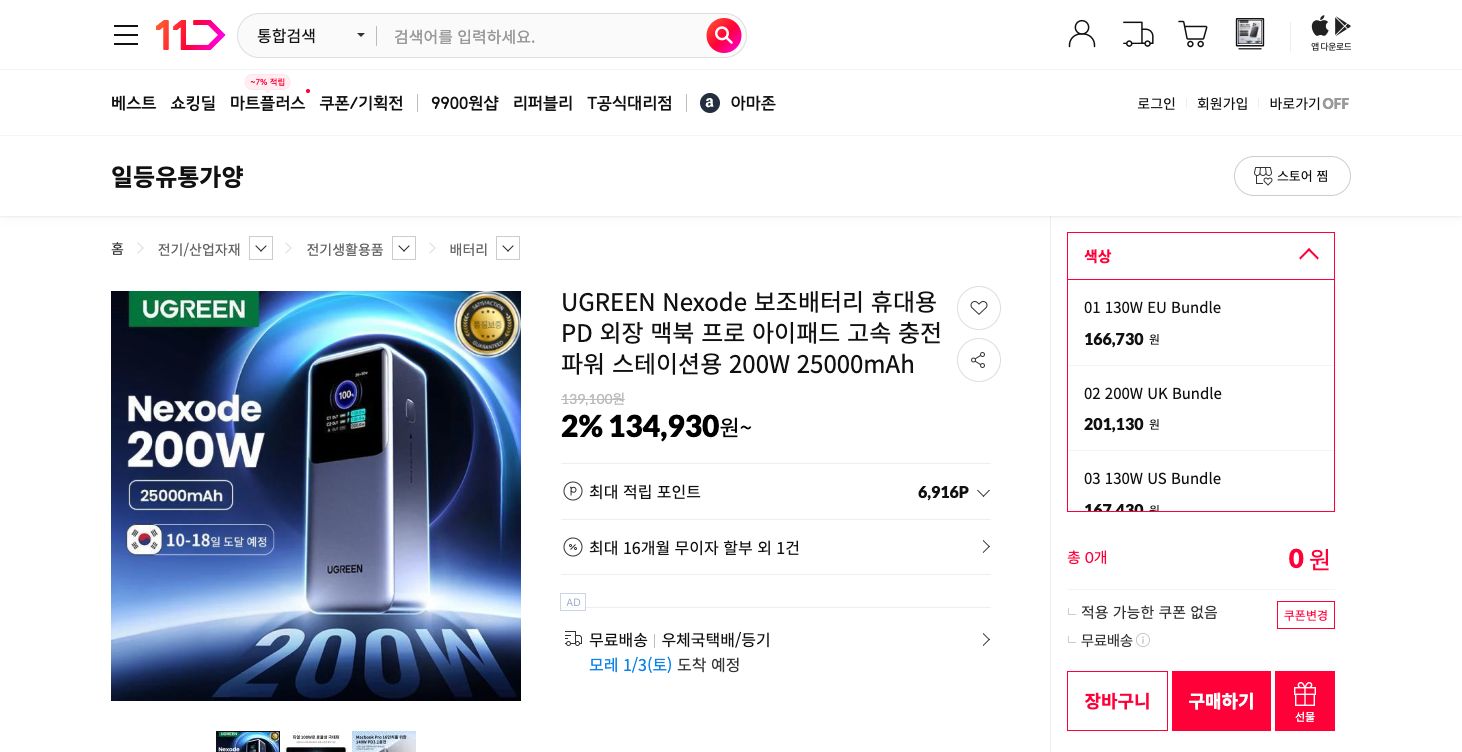Toggle the product wishlist heart
The height and width of the screenshot is (752, 1462).
point(979,308)
